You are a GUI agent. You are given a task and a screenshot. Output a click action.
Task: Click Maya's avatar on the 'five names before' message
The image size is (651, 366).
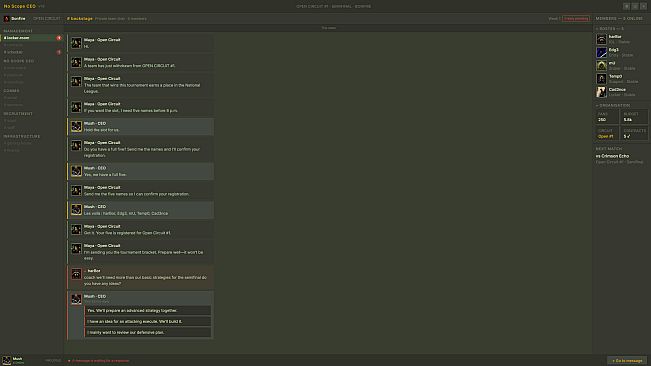(x=76, y=107)
